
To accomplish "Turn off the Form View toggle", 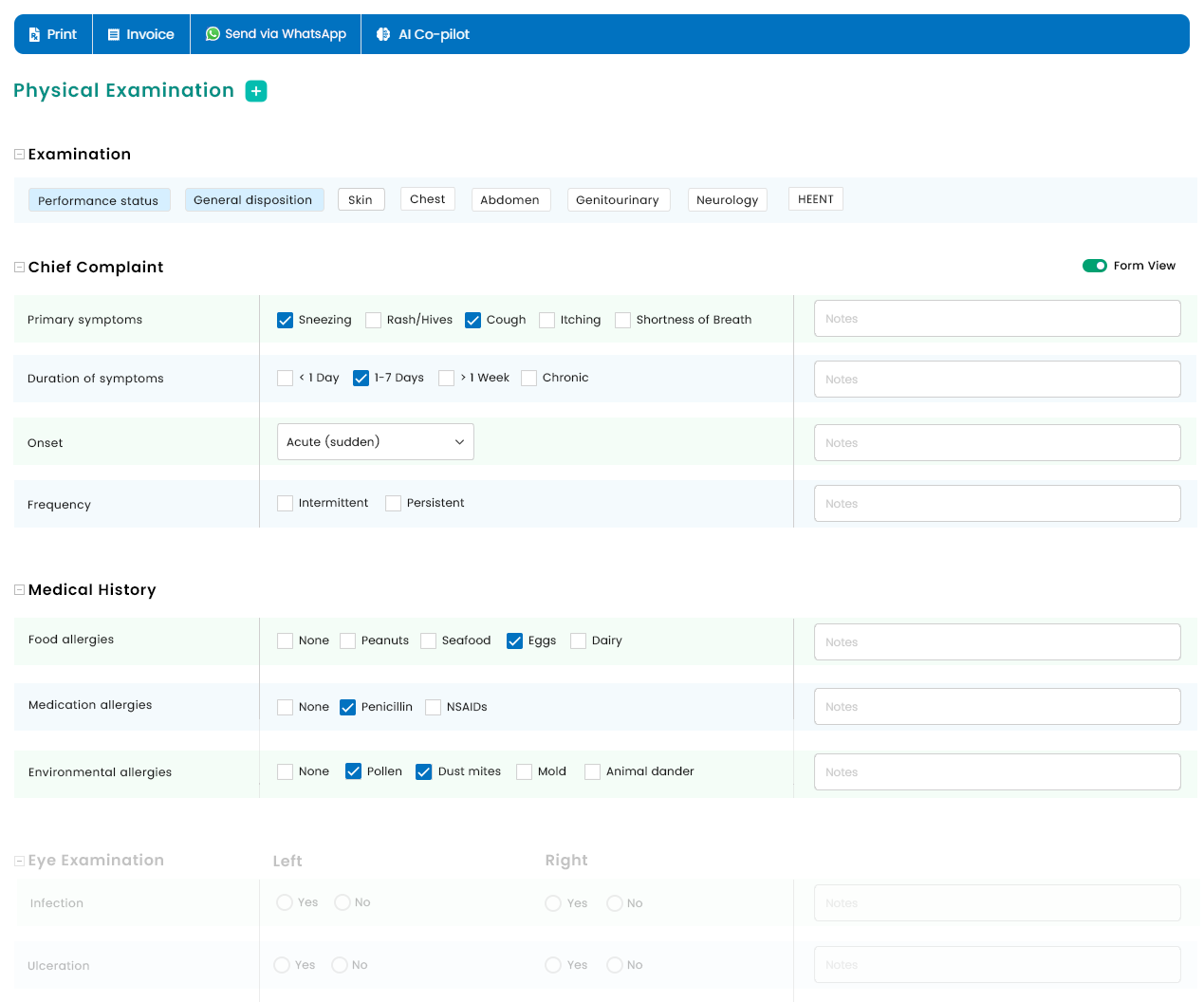I will (x=1094, y=266).
